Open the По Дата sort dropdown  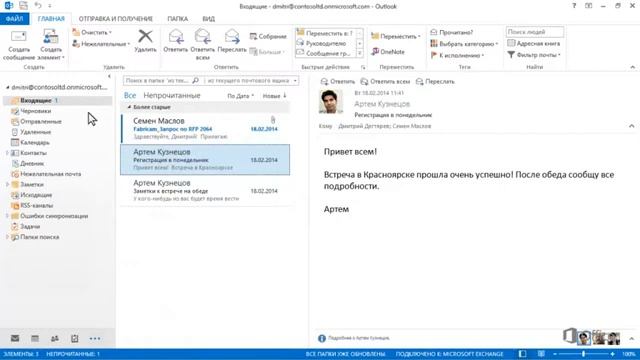pos(240,96)
